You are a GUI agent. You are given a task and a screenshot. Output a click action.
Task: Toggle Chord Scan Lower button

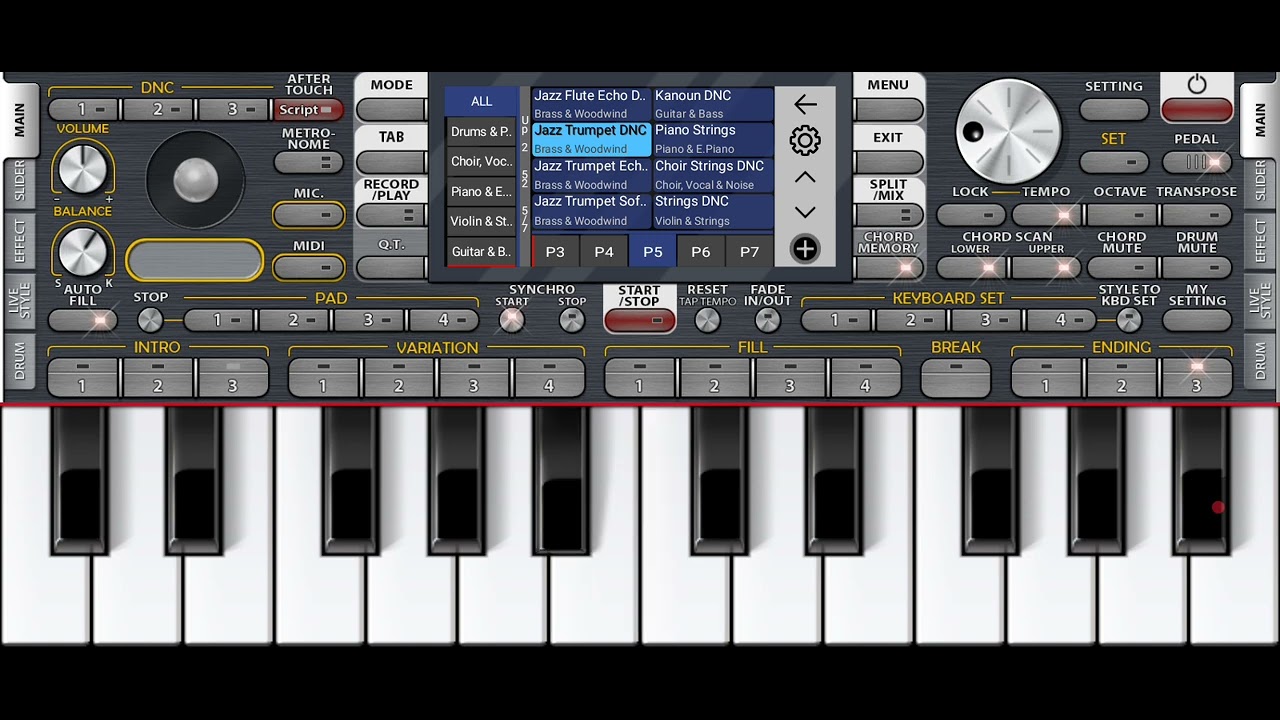click(971, 268)
